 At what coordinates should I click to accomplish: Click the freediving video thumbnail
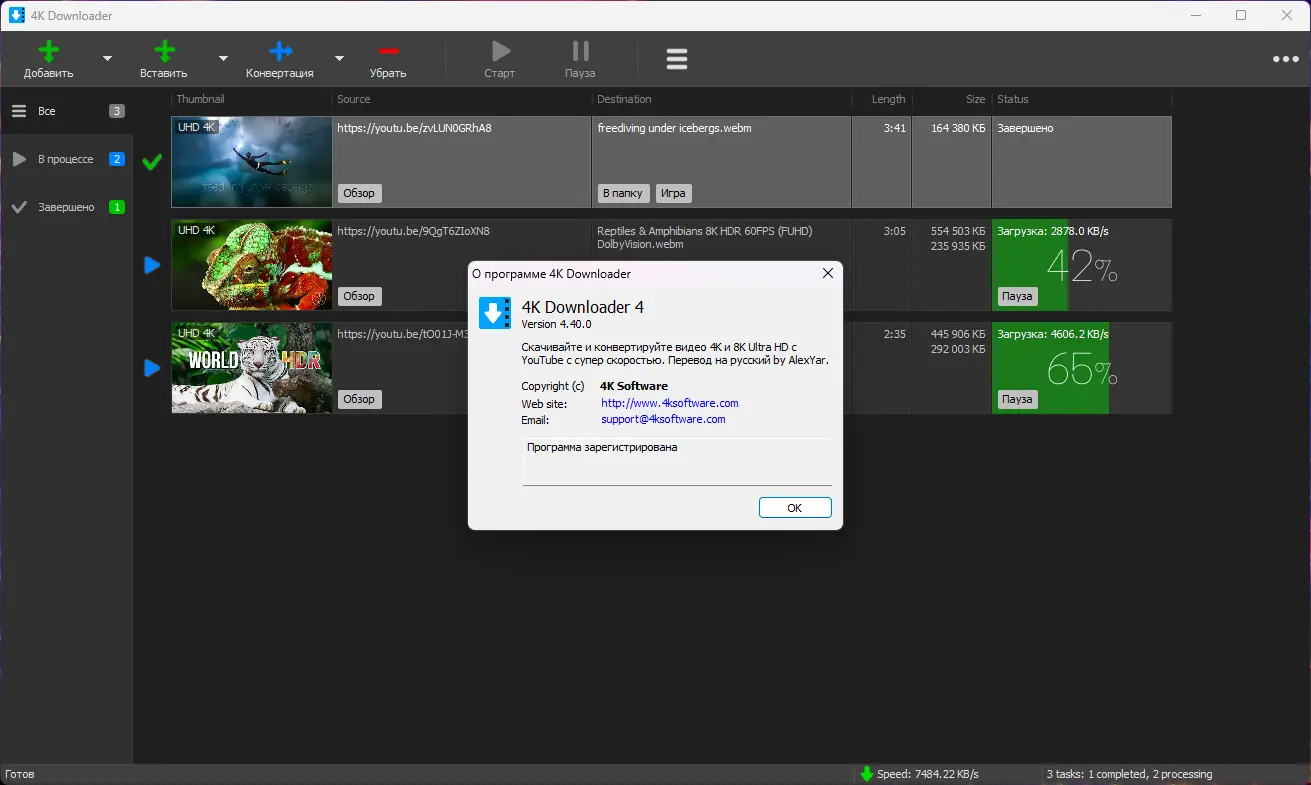click(251, 162)
